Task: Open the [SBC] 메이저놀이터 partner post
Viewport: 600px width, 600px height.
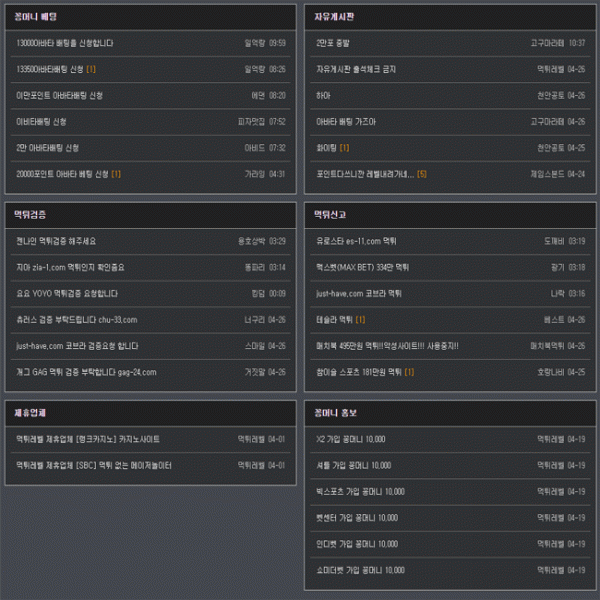Action: coord(94,465)
